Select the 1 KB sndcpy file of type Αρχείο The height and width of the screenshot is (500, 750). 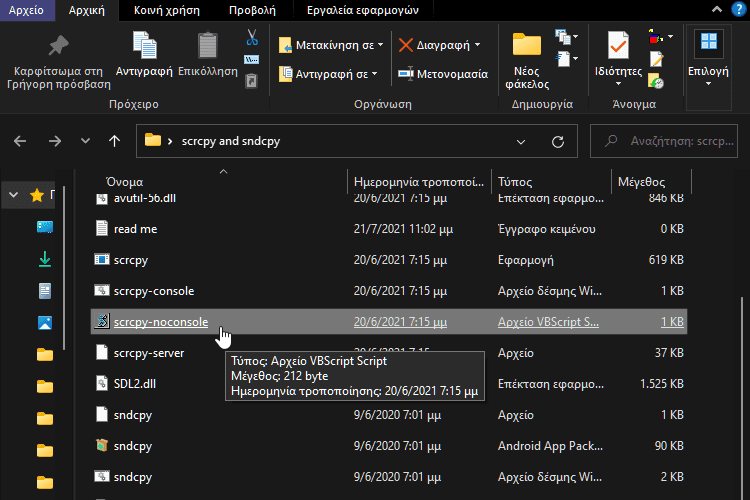coord(388,415)
